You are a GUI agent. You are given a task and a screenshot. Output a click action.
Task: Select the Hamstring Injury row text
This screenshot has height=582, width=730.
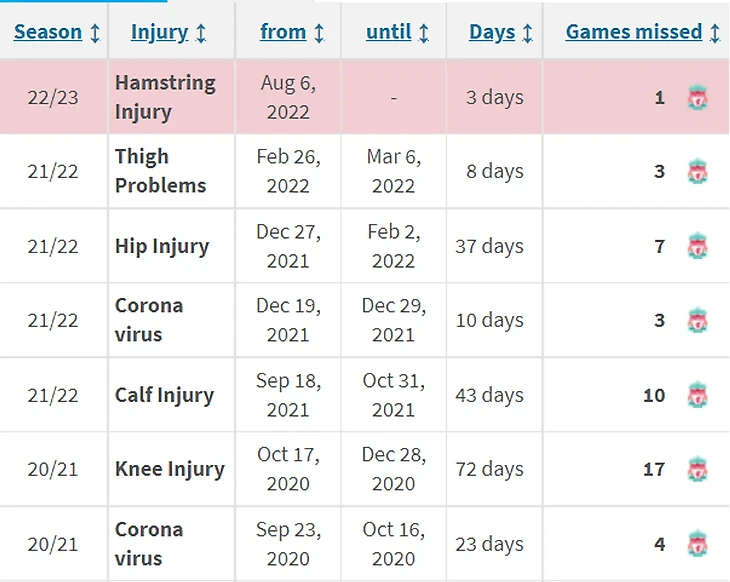tap(165, 97)
